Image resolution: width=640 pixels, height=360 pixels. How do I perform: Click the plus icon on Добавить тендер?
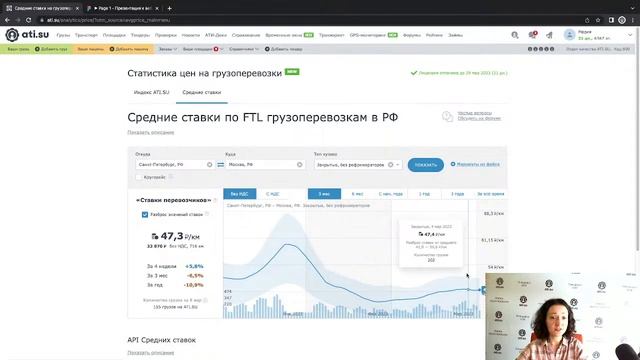(267, 49)
